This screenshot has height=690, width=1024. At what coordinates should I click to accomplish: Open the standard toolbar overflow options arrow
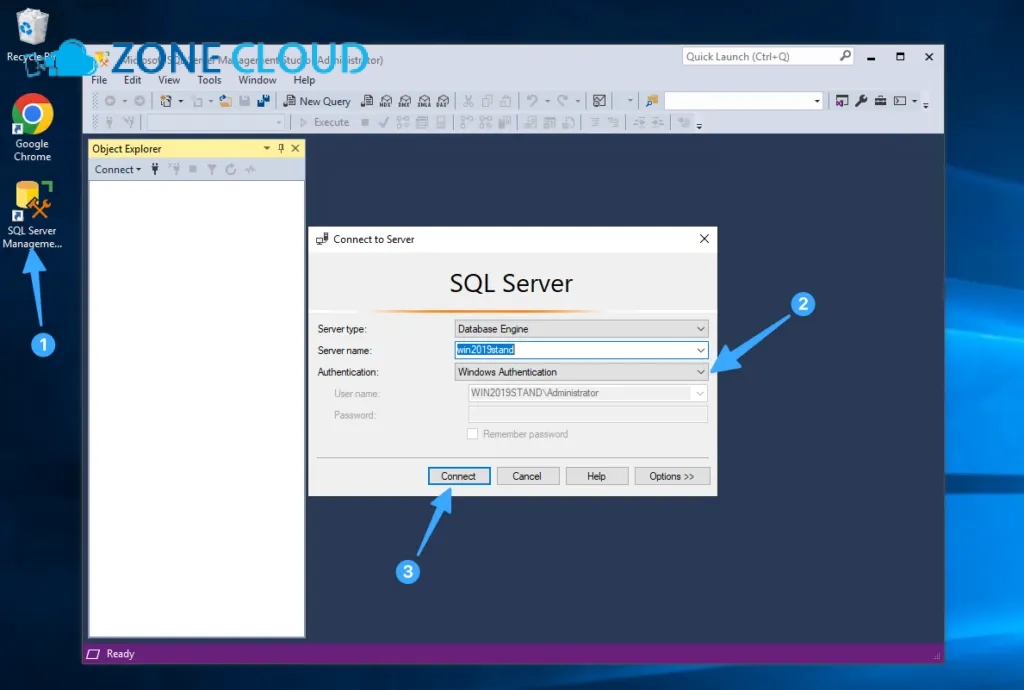(925, 103)
